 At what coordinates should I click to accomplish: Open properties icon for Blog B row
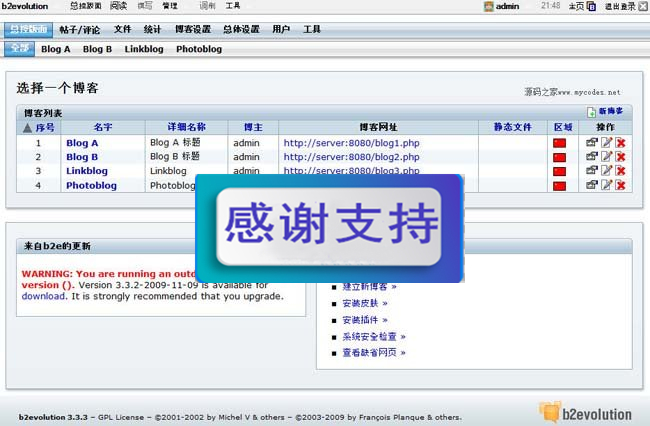[592, 156]
